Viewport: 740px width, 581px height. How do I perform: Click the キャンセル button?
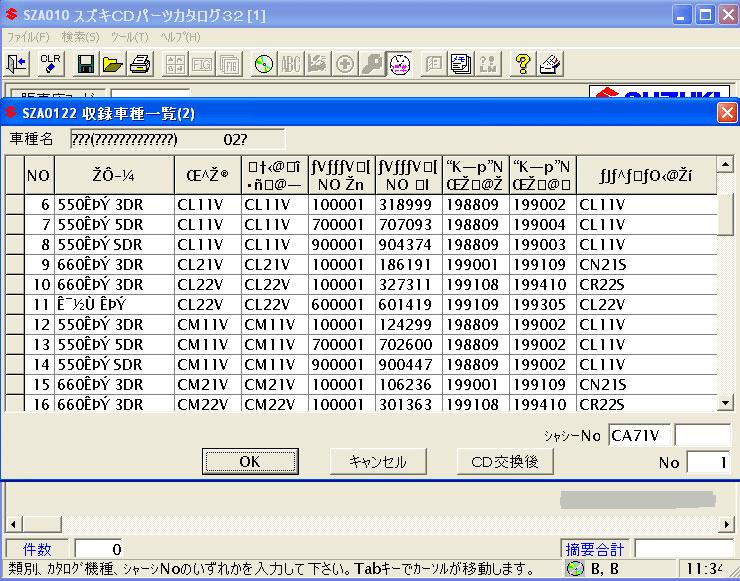pos(378,461)
